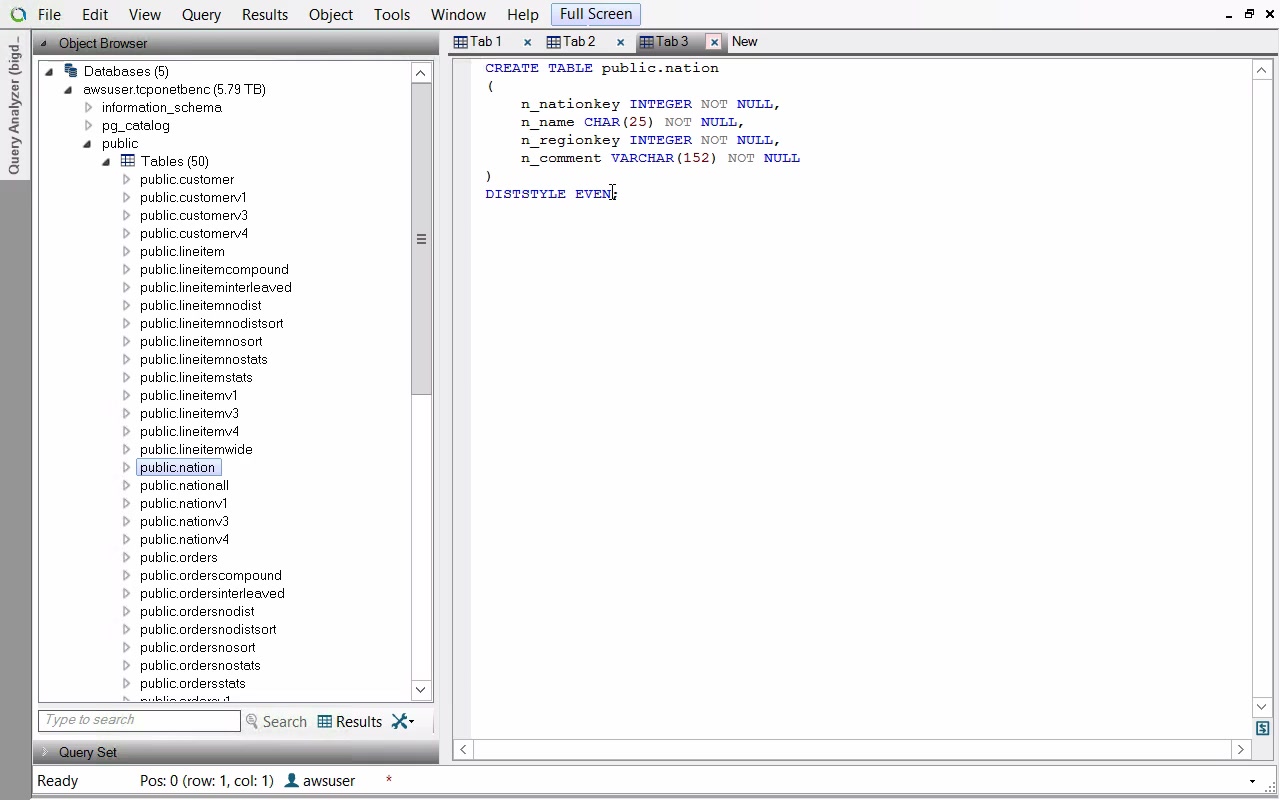Click the Databases (5) stack icon

point(71,71)
